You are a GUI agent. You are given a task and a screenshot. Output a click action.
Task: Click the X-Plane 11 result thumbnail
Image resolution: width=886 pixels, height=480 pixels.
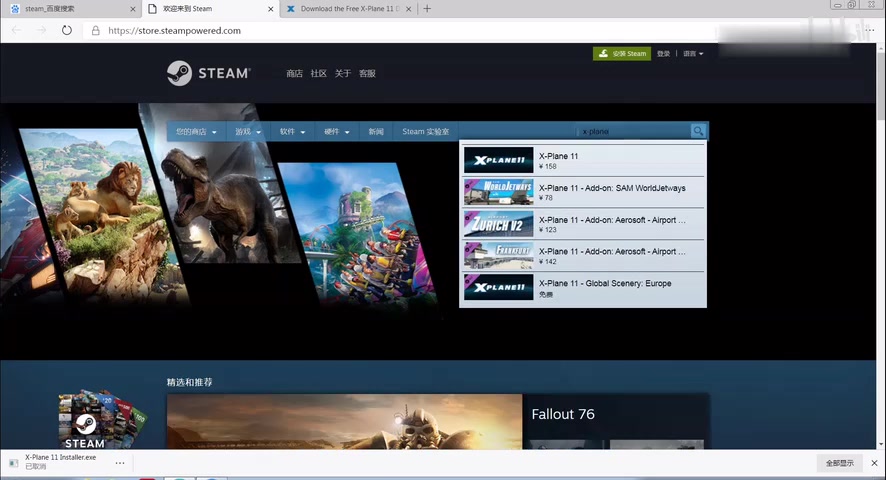498,160
